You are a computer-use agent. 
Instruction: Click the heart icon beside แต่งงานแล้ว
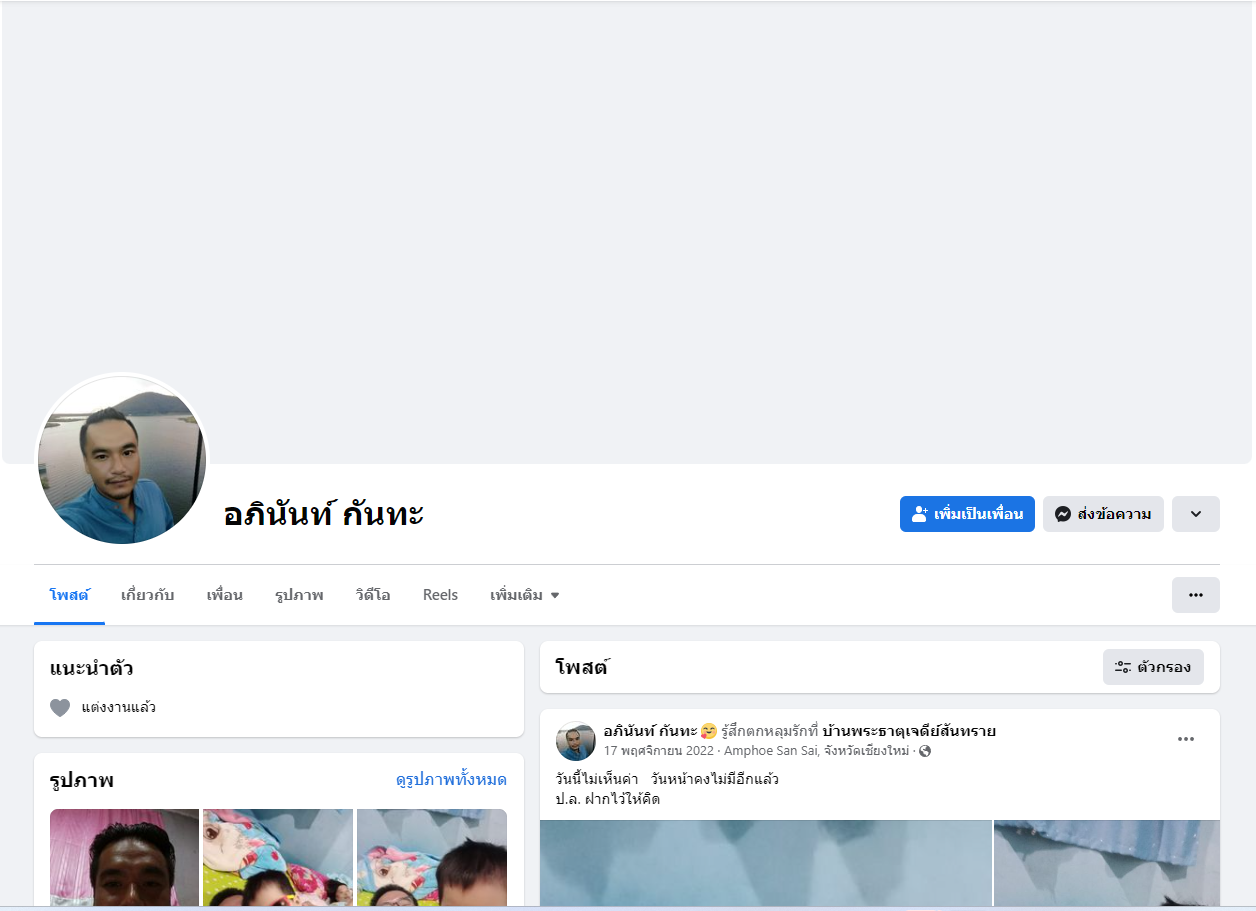(60, 708)
